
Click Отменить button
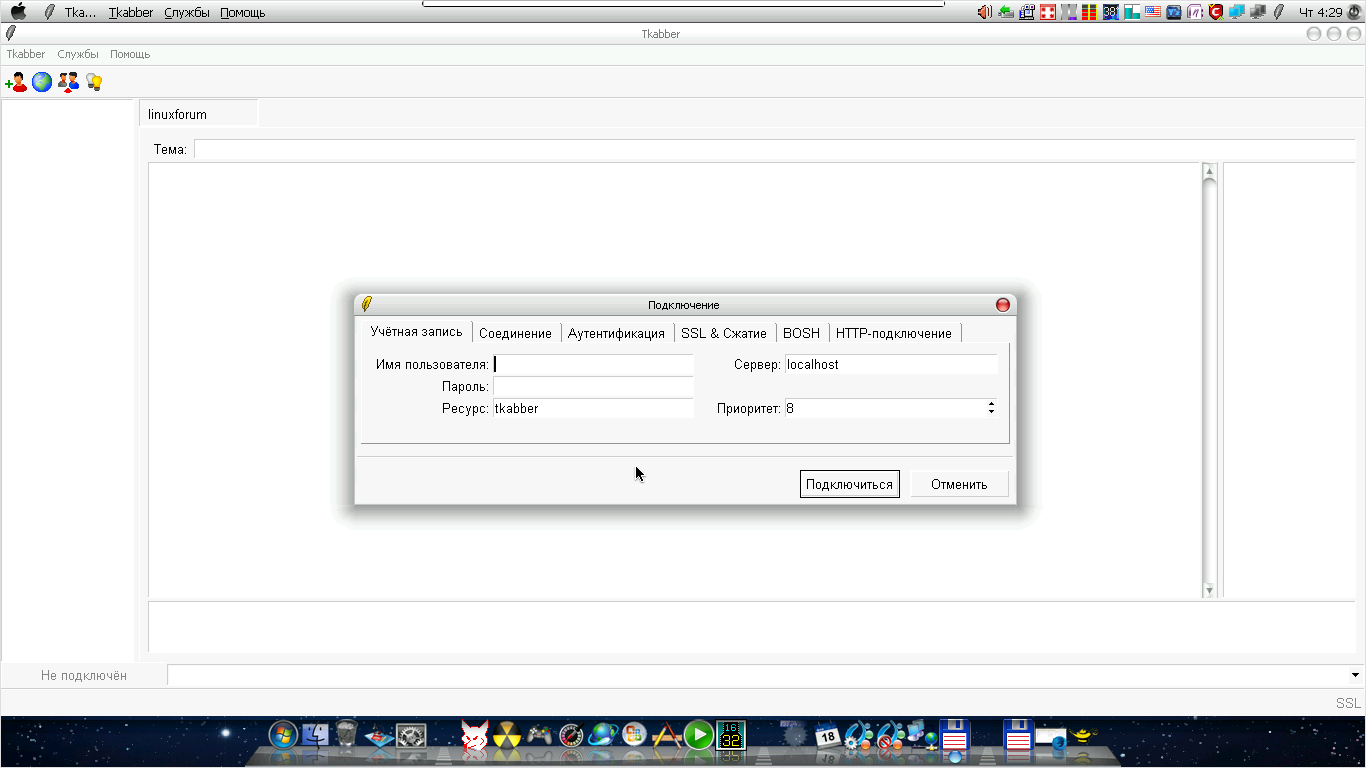(959, 484)
